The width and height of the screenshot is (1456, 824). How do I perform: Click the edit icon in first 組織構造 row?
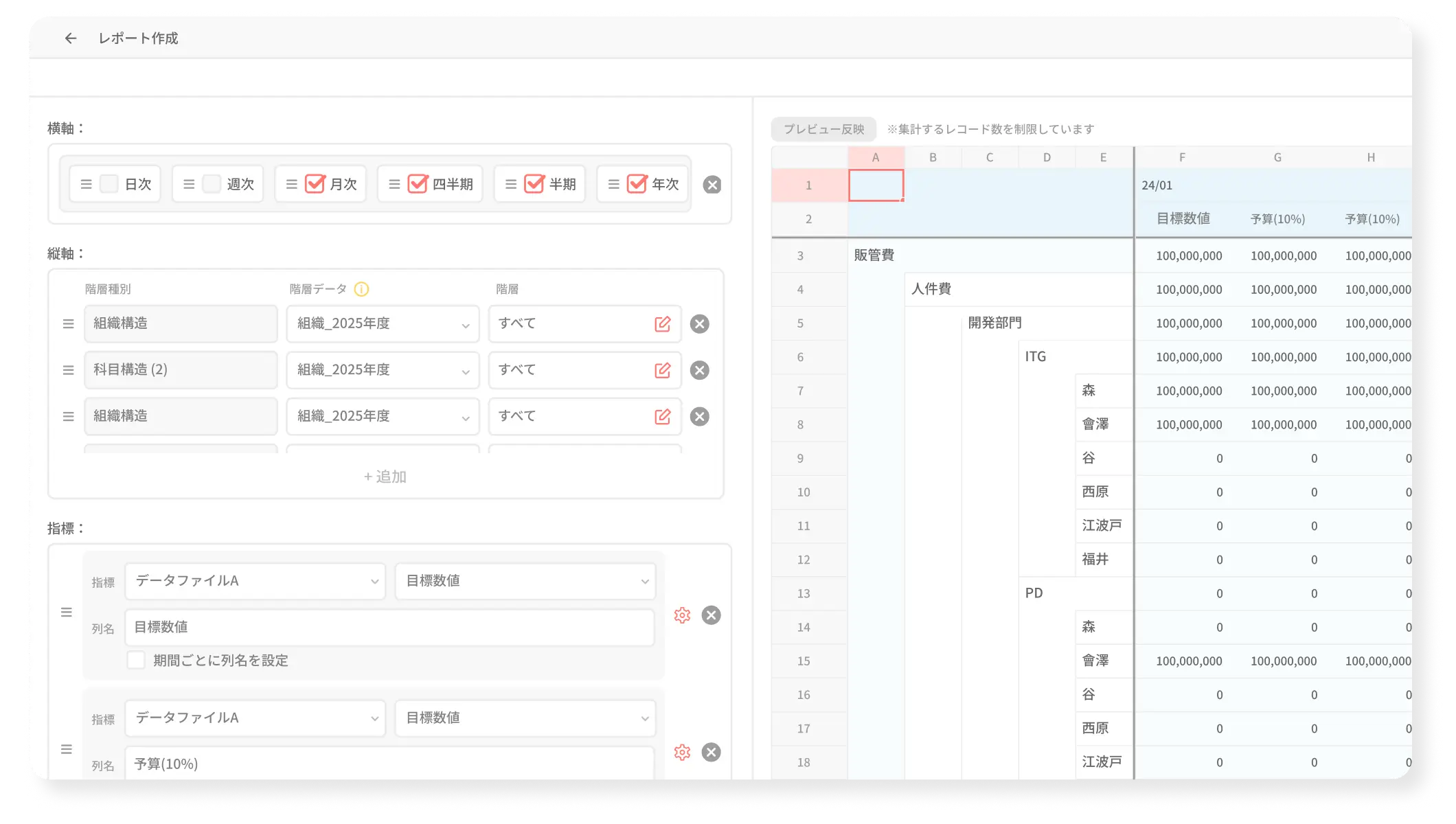(x=662, y=324)
